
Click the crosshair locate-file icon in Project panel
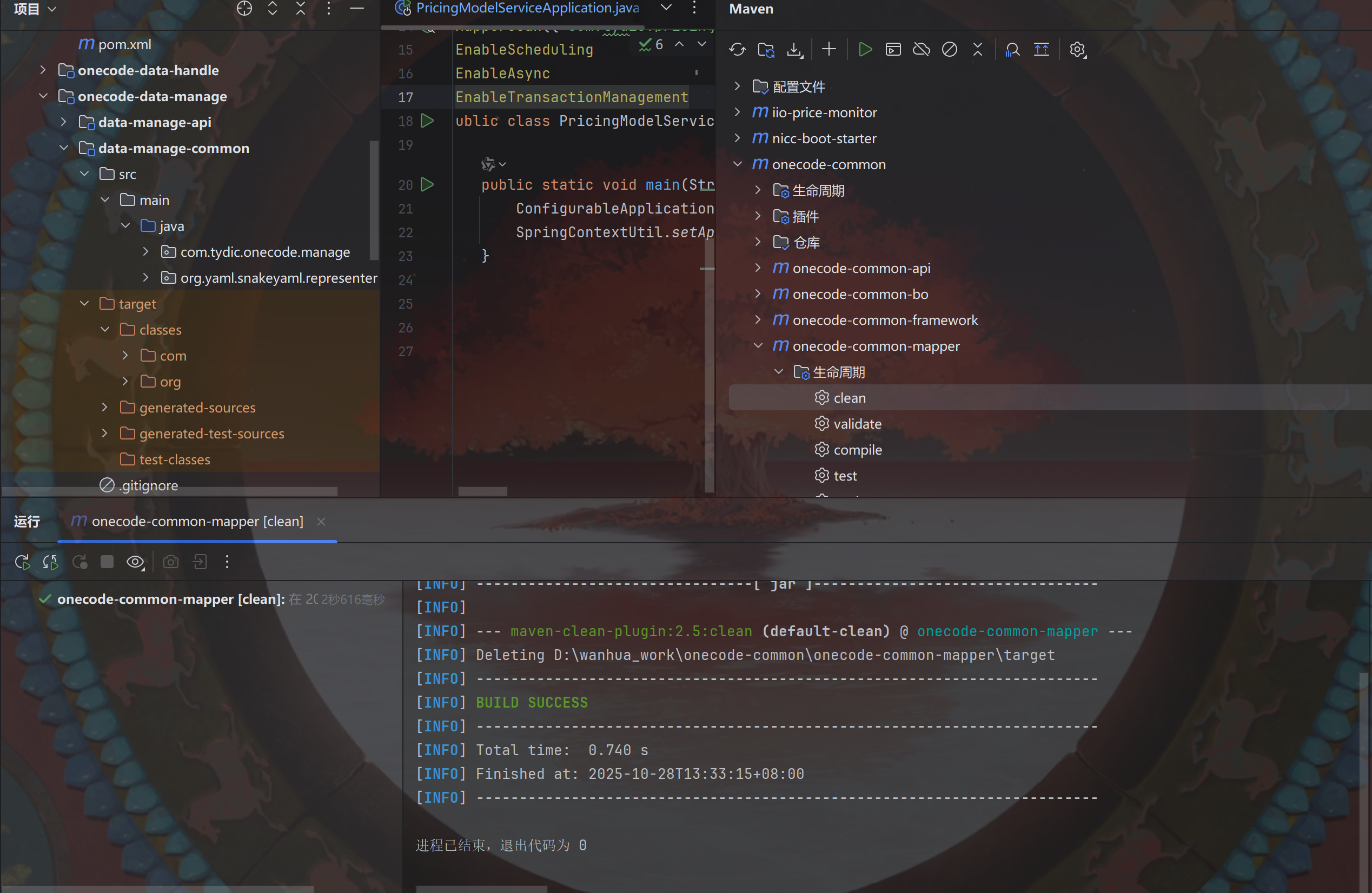click(x=244, y=9)
